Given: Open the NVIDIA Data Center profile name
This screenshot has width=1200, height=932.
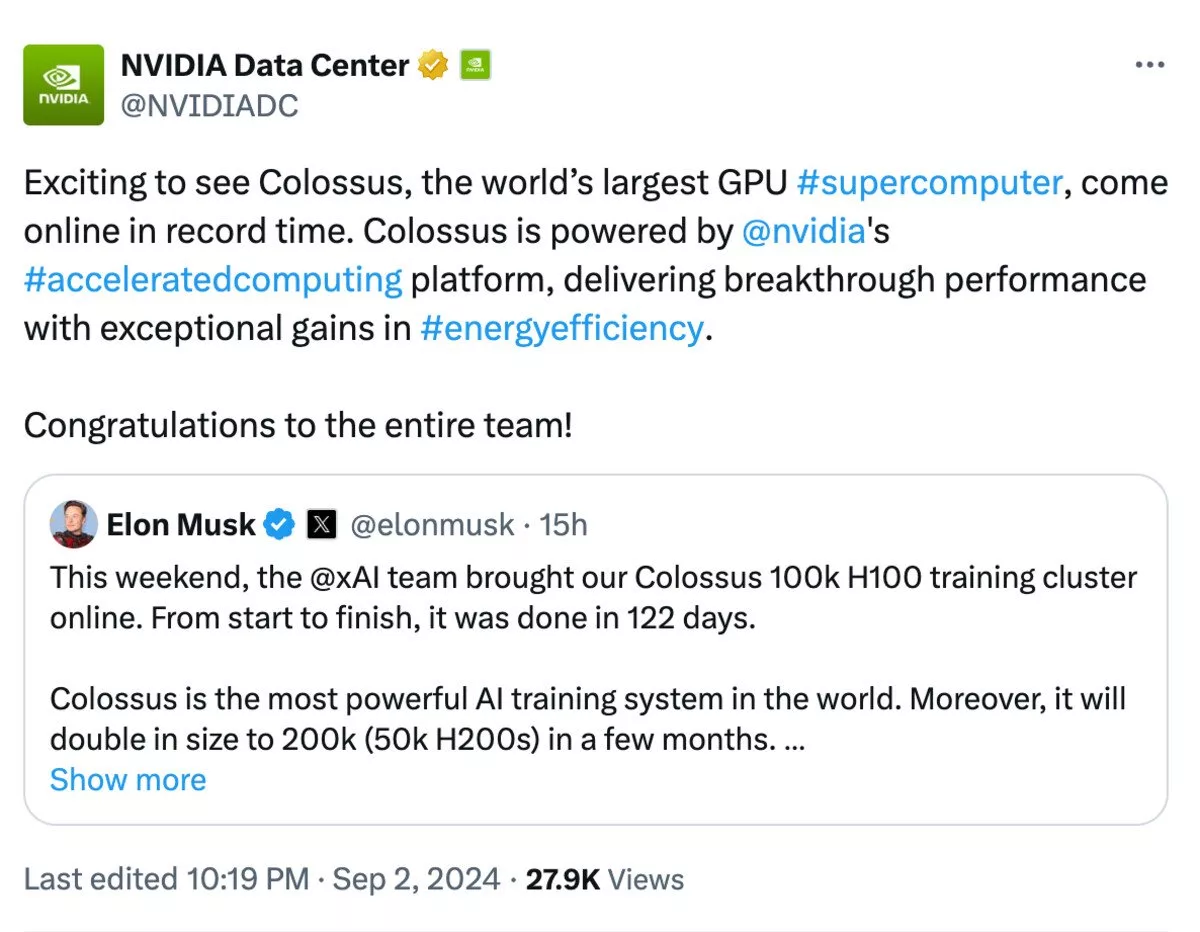Looking at the screenshot, I should (264, 66).
